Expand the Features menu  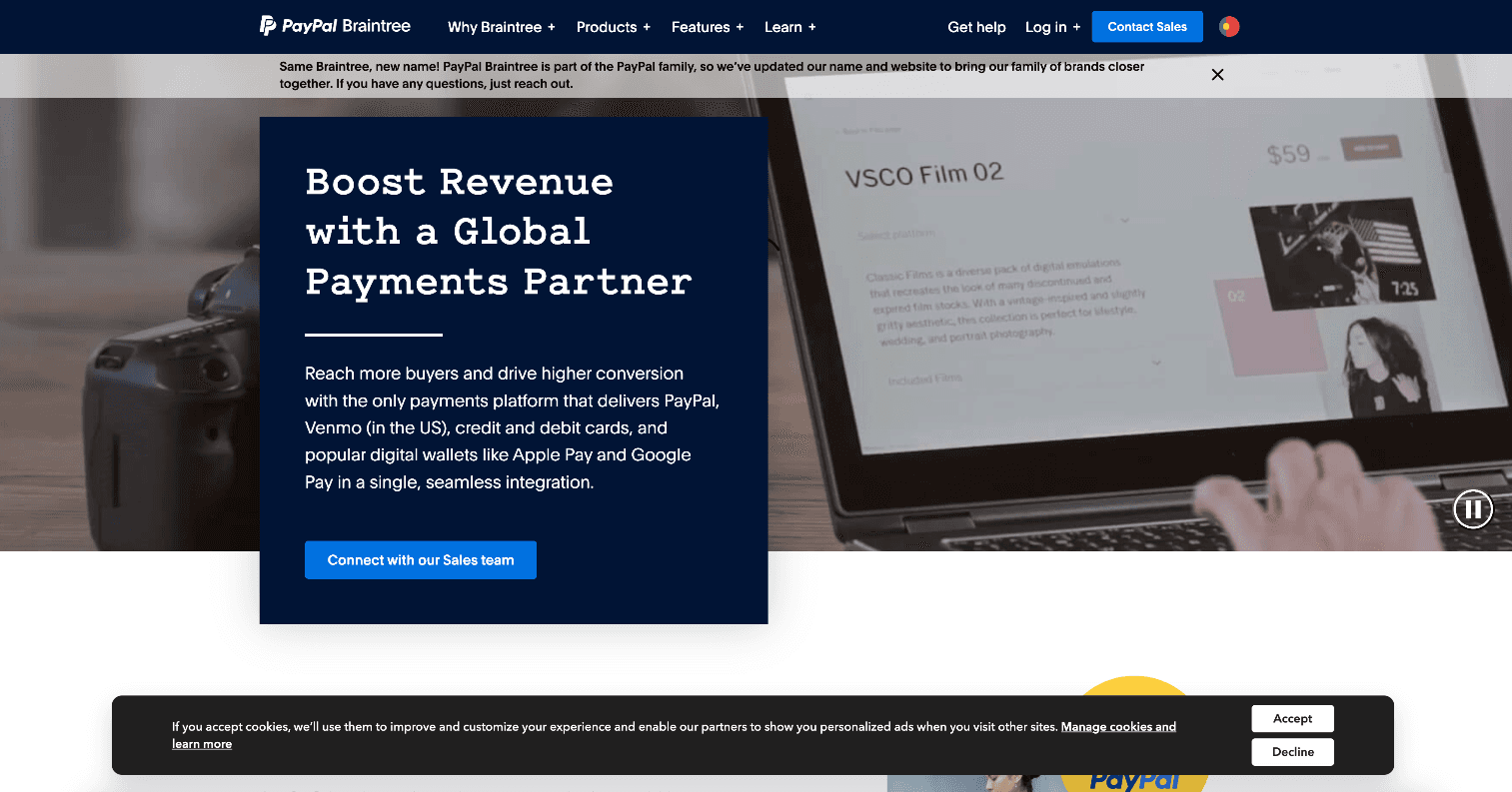click(x=707, y=27)
